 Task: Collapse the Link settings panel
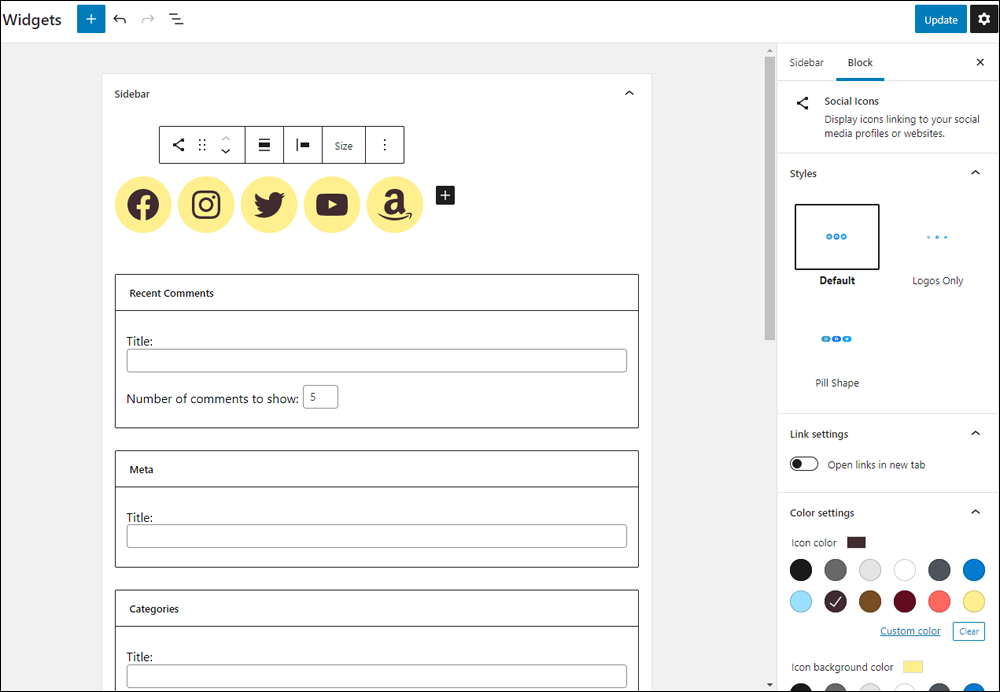click(975, 434)
